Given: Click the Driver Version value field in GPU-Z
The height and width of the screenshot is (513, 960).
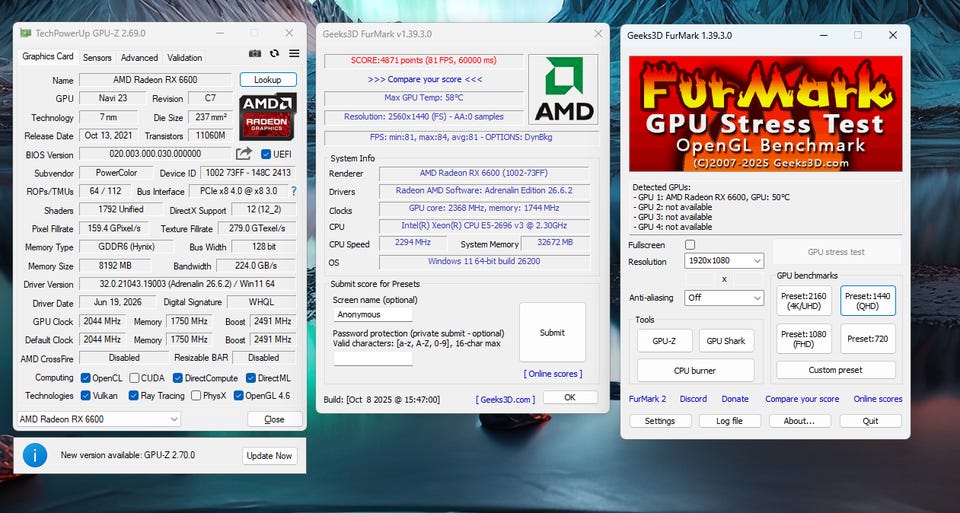Looking at the screenshot, I should (x=187, y=284).
